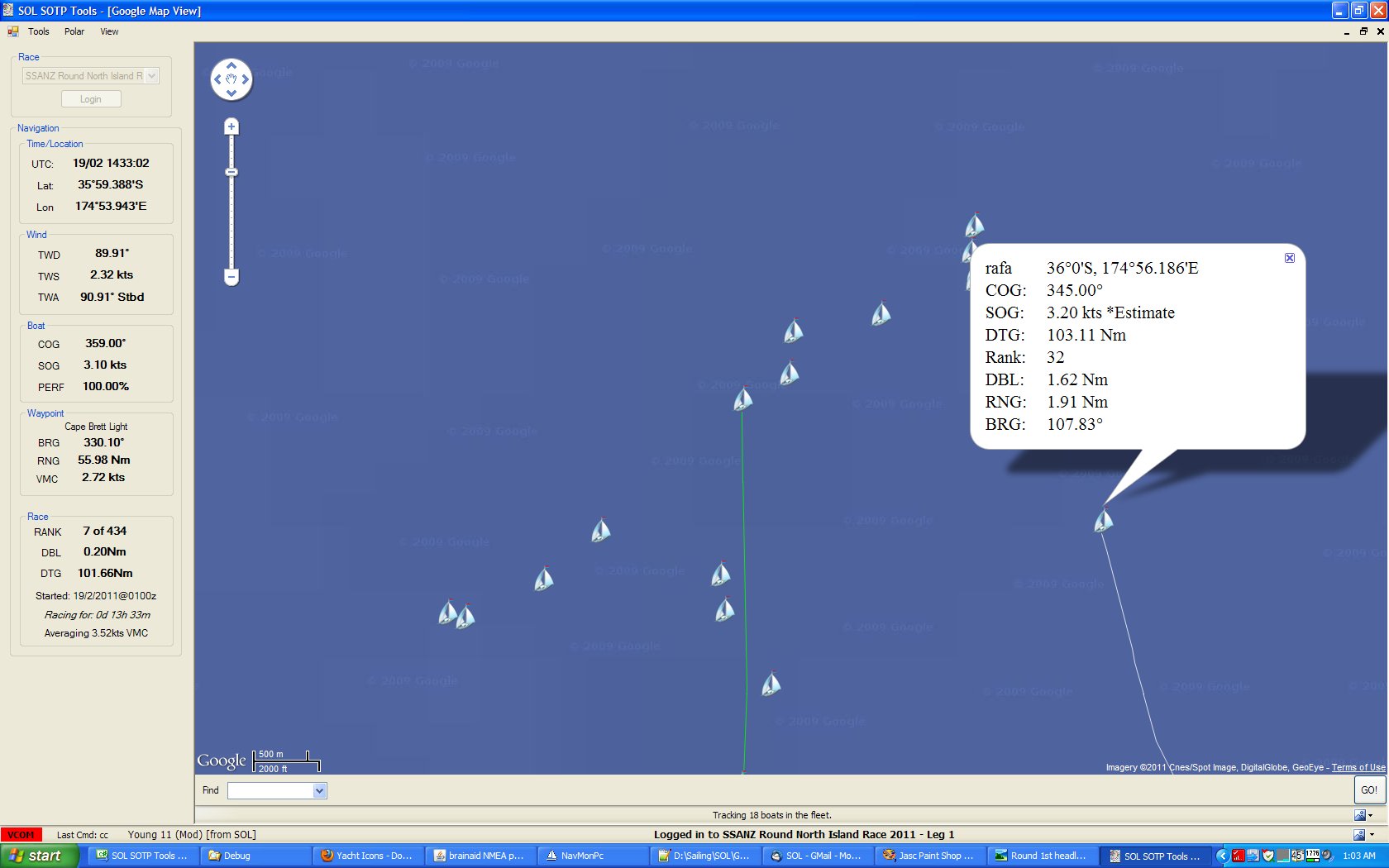Click the Windows Start button
This screenshot has width=1389, height=868.
click(x=39, y=856)
